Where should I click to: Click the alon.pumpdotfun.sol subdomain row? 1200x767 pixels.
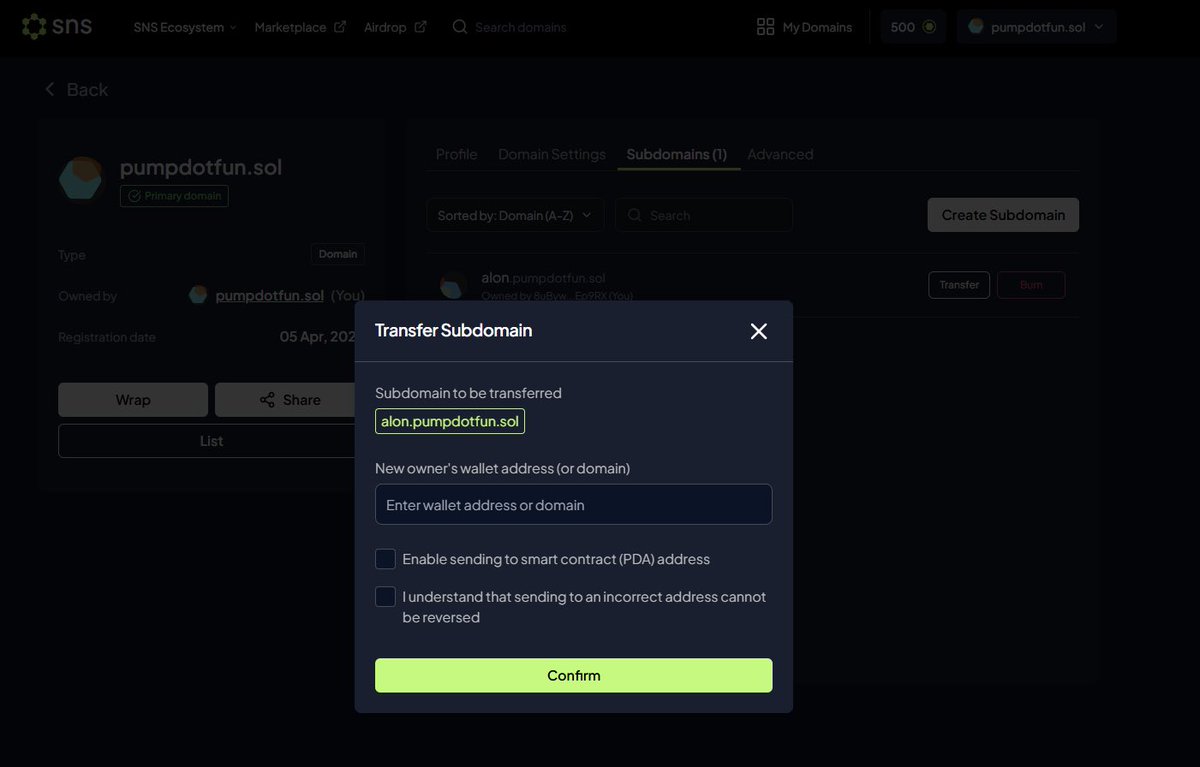(x=752, y=285)
